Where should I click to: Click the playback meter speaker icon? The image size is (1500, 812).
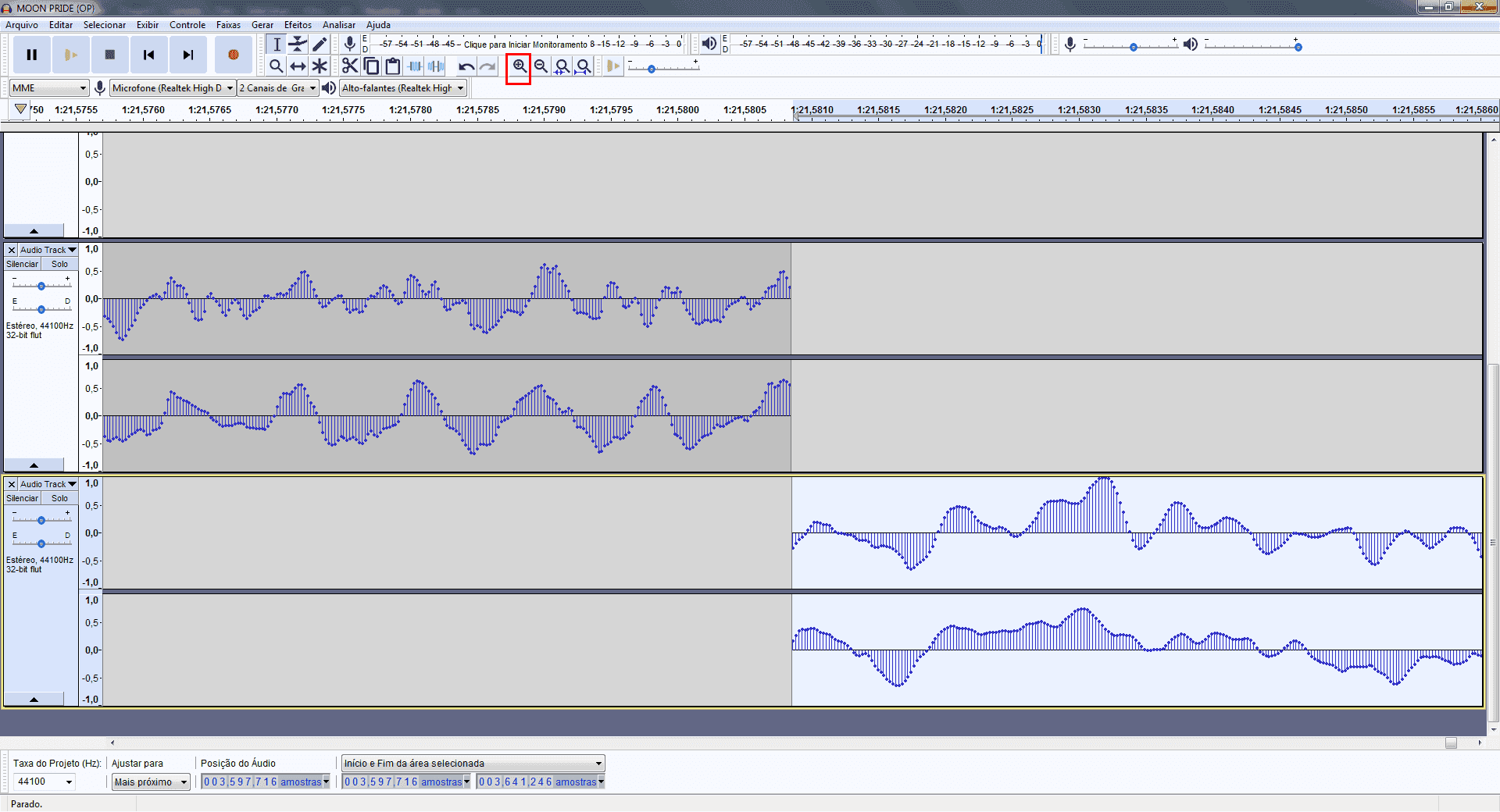click(709, 44)
